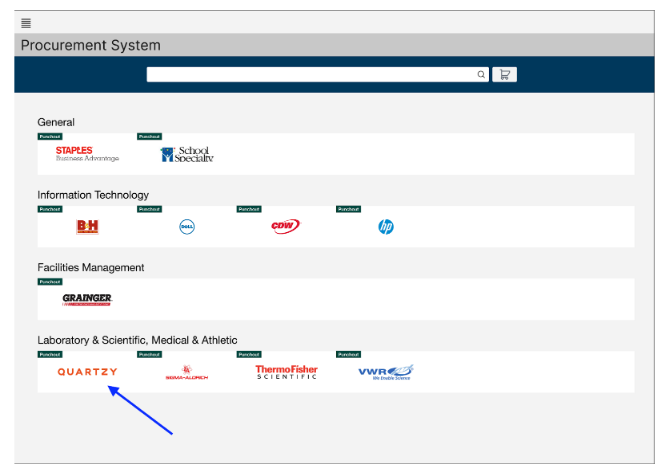Click the Punchout badge above B&H
The width and height of the screenshot is (666, 472).
50,209
